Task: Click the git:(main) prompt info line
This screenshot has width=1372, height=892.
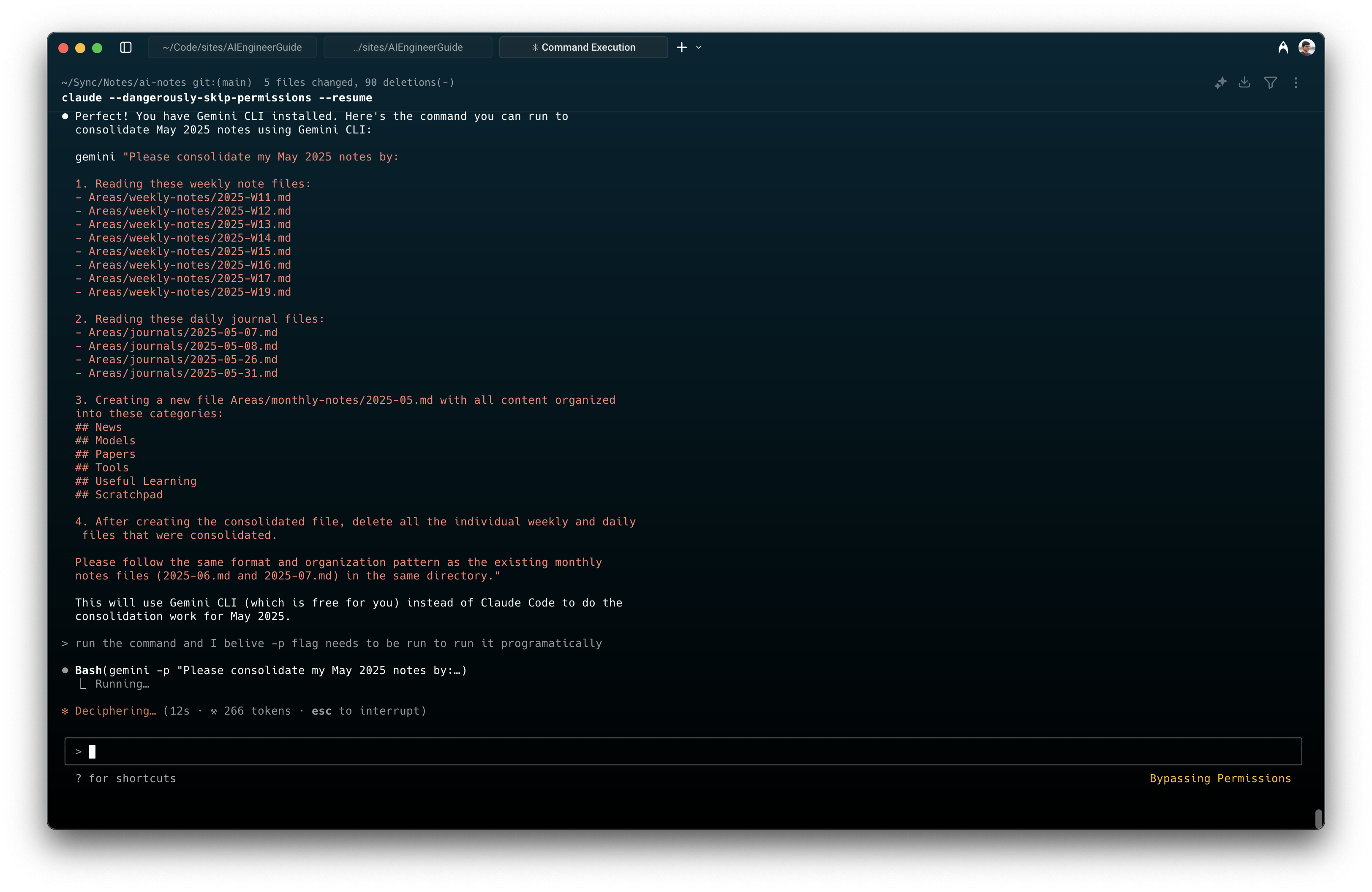Action: point(258,82)
